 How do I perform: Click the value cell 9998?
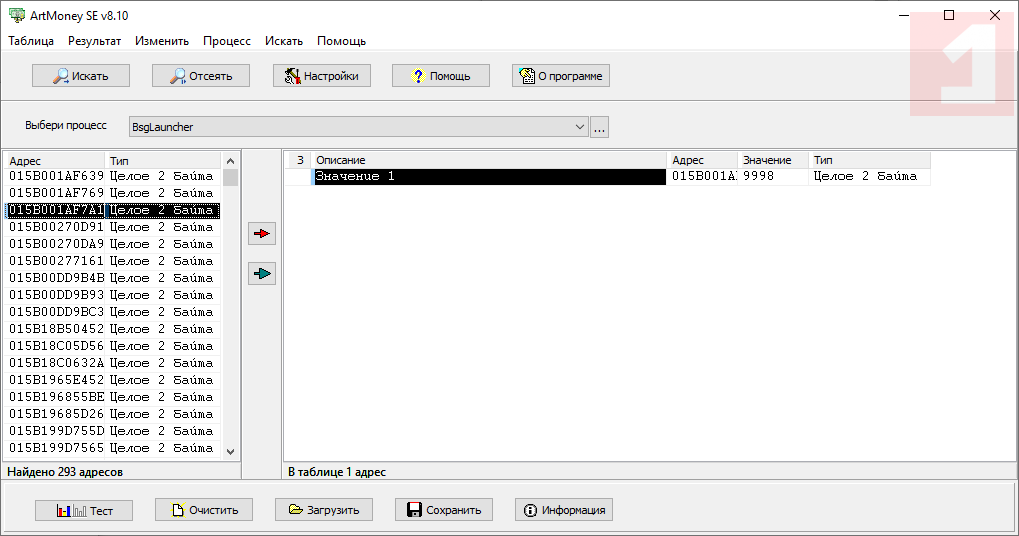pos(773,176)
